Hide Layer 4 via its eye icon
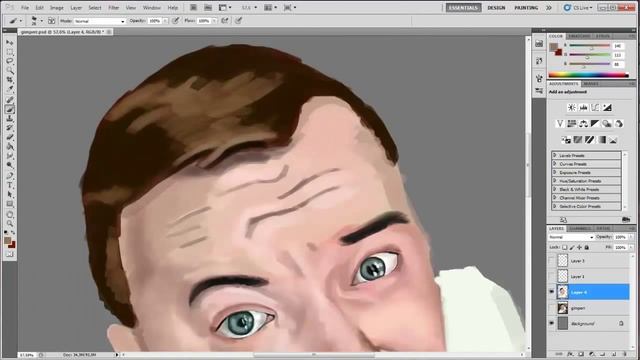This screenshot has width=640, height=360. (x=552, y=292)
